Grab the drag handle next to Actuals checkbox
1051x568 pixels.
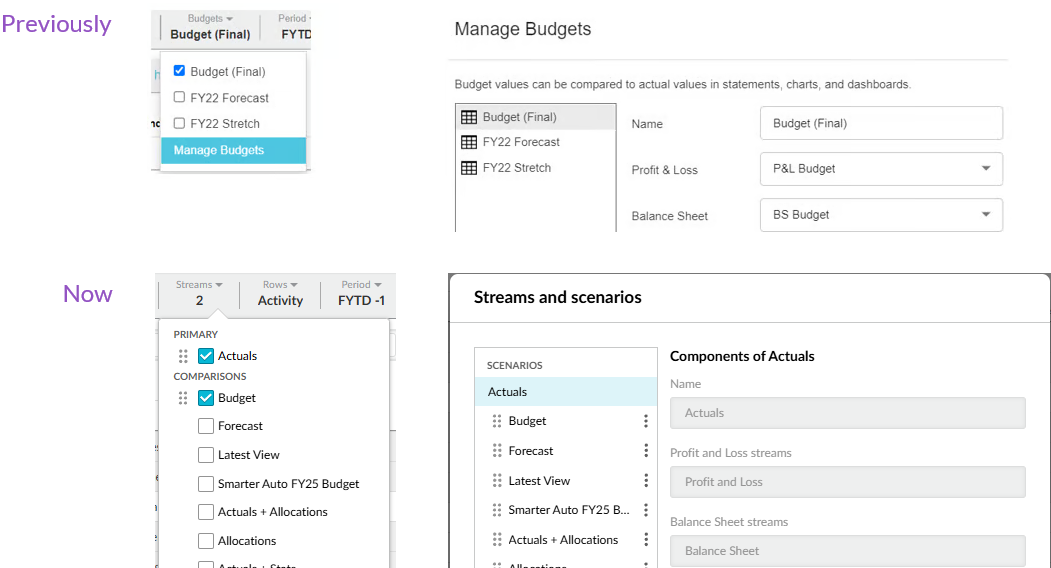pyautogui.click(x=183, y=356)
